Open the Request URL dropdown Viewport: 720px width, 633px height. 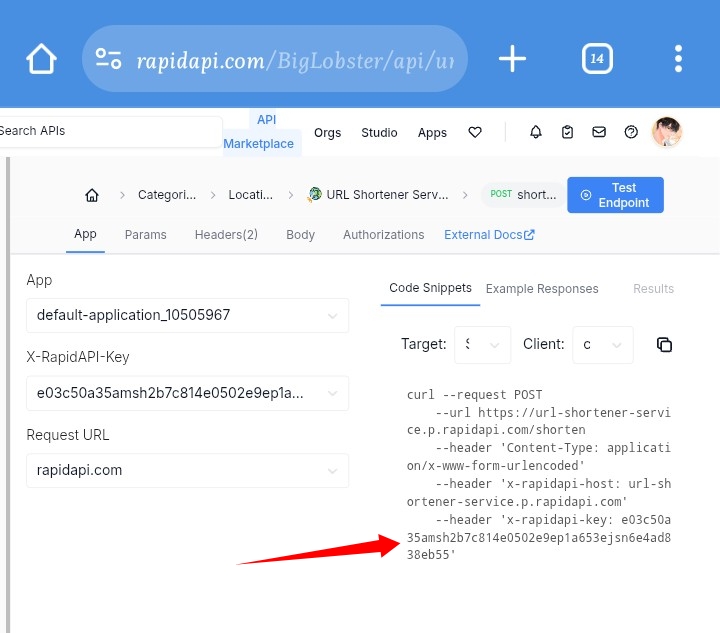(x=187, y=470)
